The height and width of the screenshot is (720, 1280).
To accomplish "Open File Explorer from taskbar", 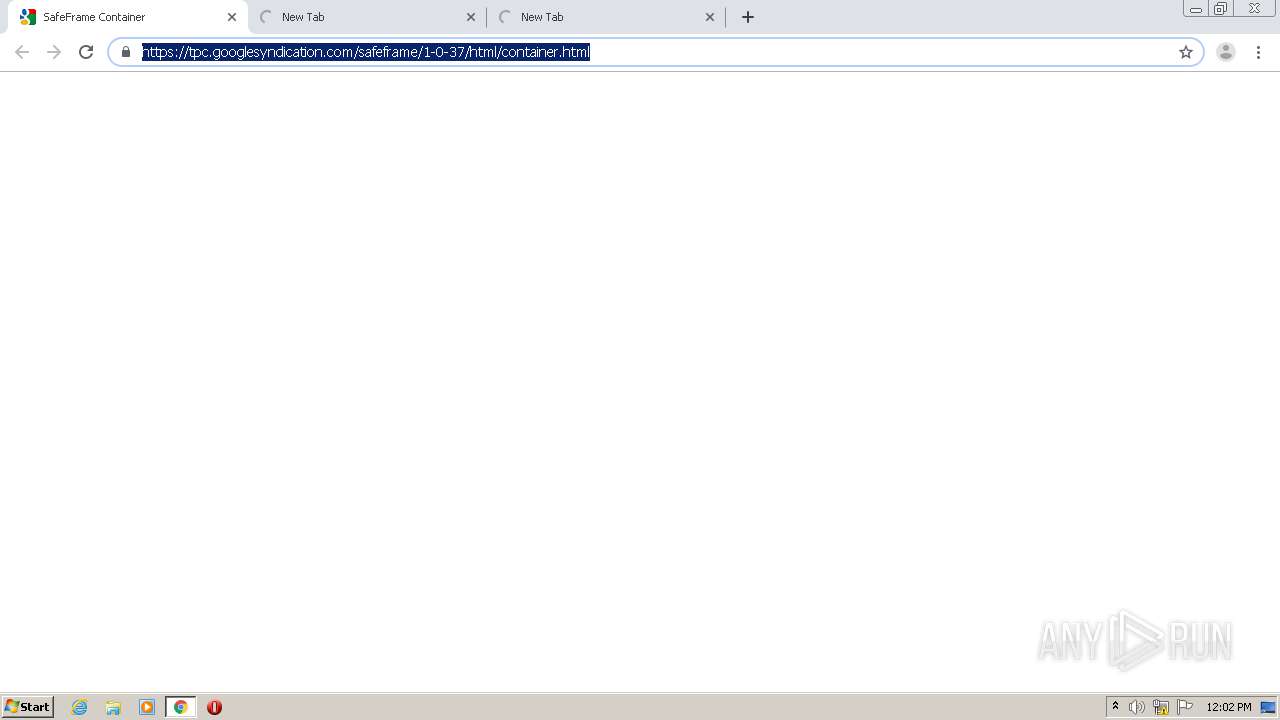I will coord(113,707).
